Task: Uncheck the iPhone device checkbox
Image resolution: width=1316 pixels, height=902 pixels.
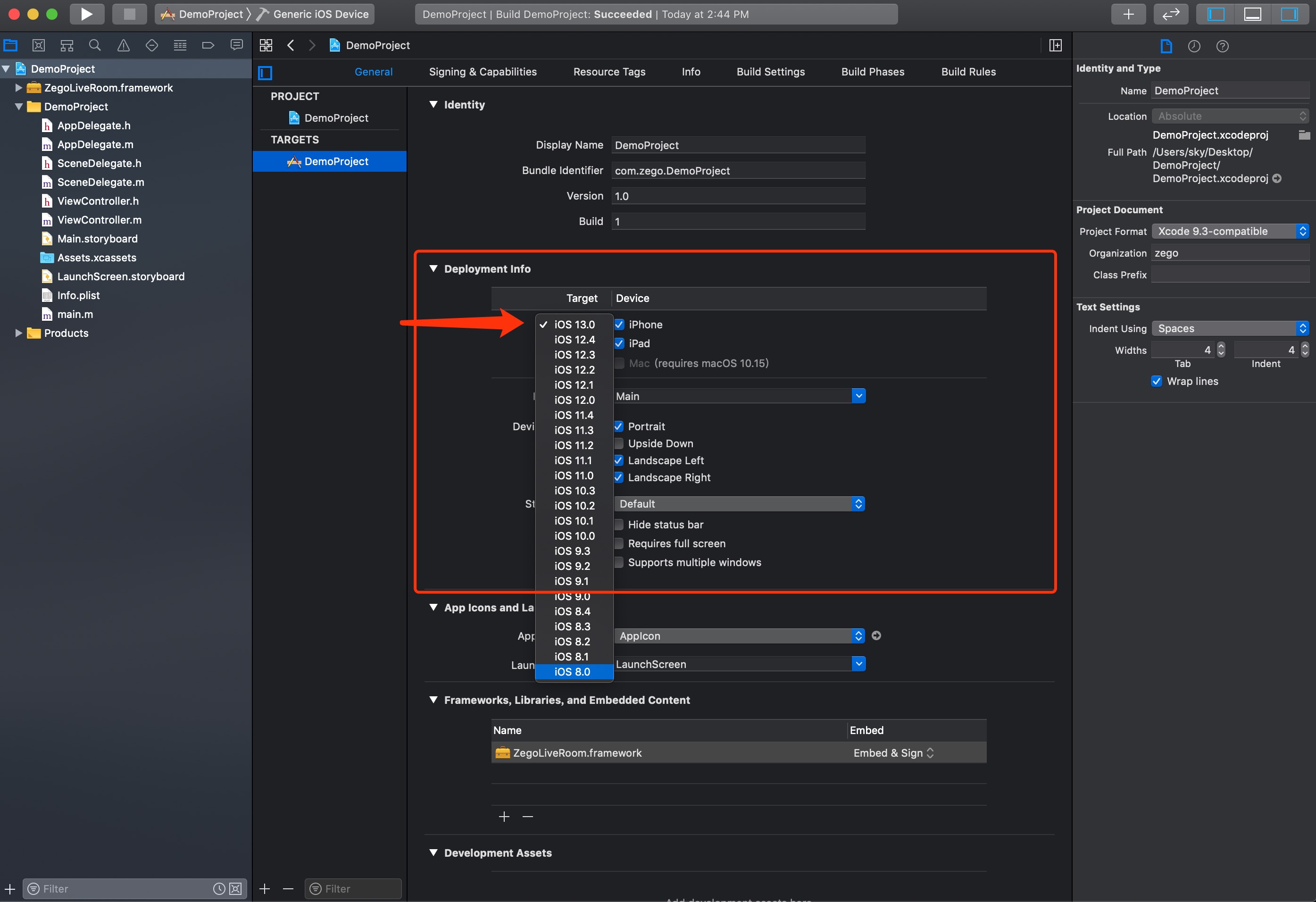Action: [x=619, y=325]
